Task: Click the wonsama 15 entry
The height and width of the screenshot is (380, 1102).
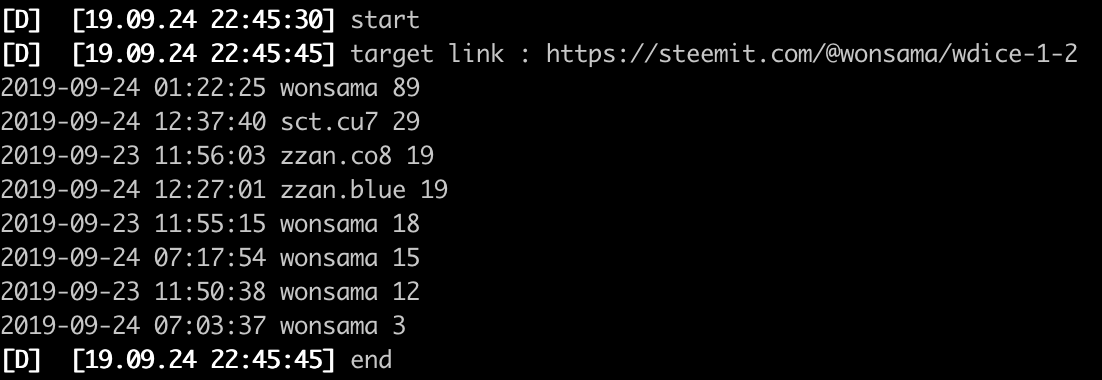Action: tap(350, 258)
